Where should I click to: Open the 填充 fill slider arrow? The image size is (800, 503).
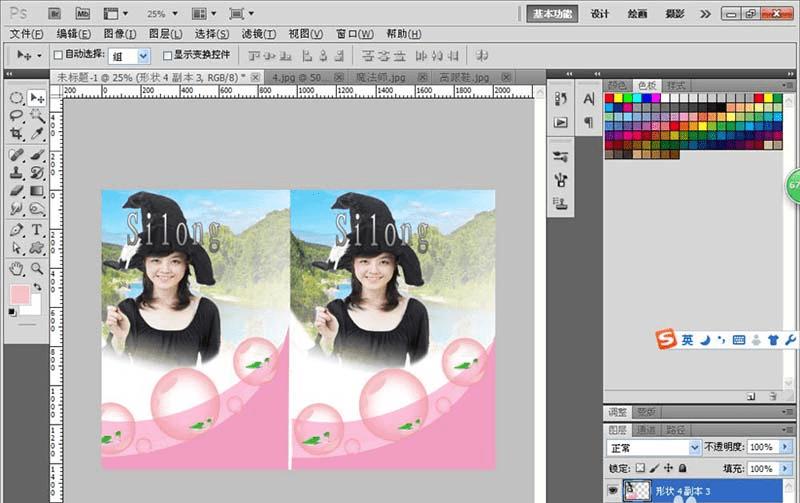(785, 469)
